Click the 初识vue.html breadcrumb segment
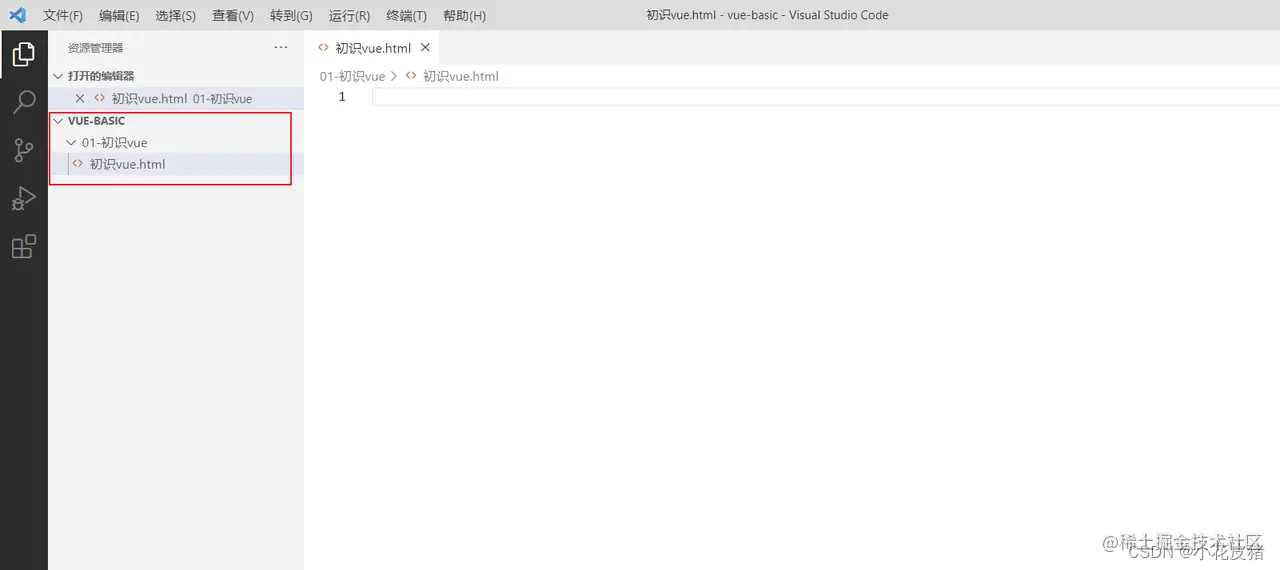The height and width of the screenshot is (570, 1280). [x=460, y=76]
